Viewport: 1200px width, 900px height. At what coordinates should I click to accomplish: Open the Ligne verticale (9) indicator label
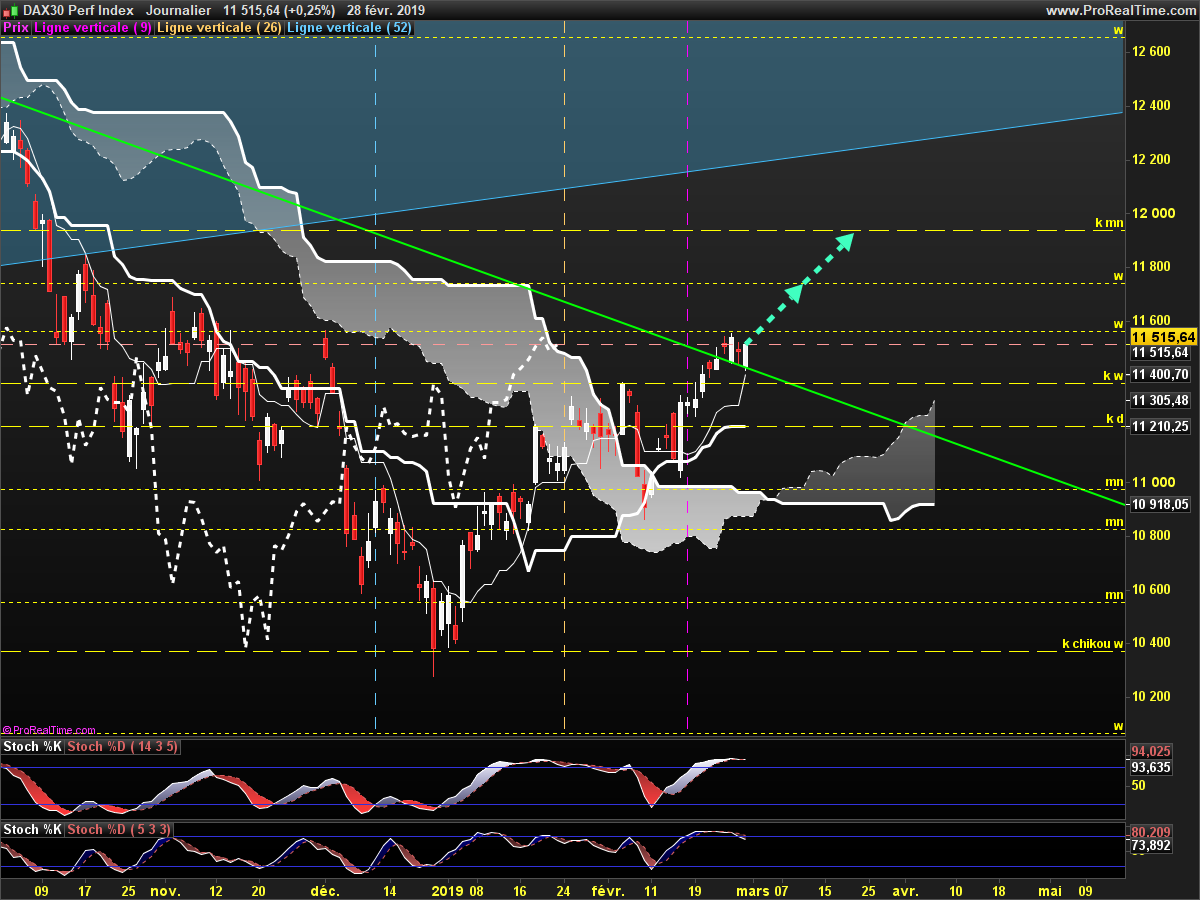pyautogui.click(x=93, y=28)
